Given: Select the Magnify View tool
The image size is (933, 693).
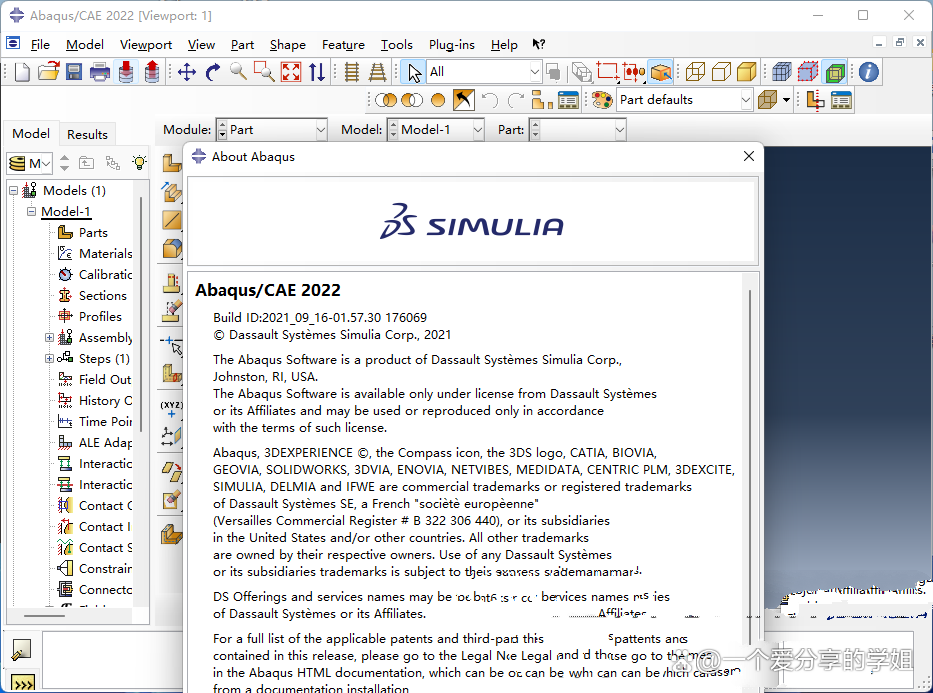Looking at the screenshot, I should click(x=238, y=72).
